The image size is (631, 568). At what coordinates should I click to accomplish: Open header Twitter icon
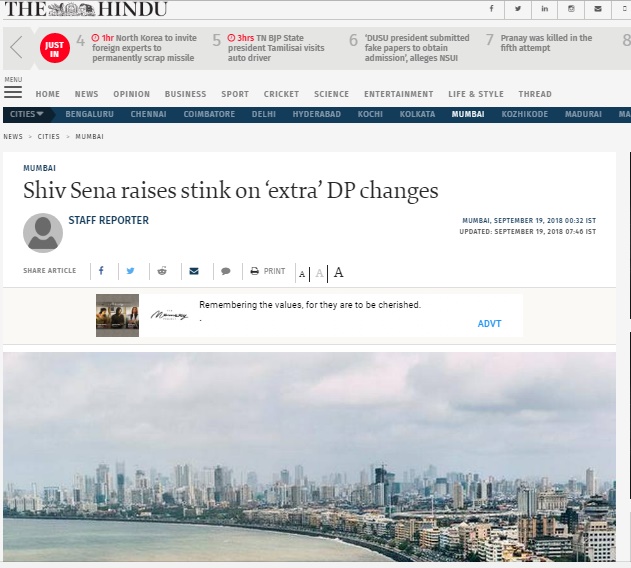[518, 8]
